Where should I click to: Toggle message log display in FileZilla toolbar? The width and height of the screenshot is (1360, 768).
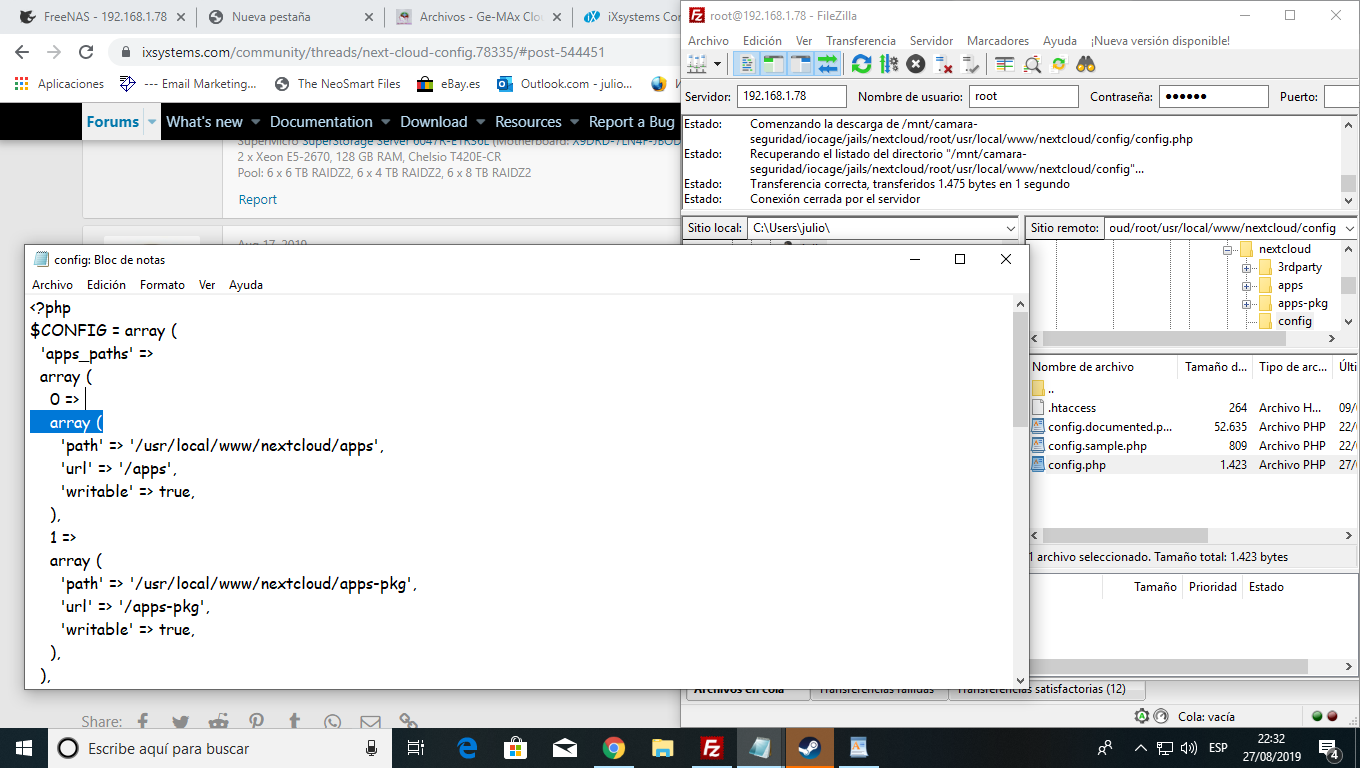click(746, 64)
